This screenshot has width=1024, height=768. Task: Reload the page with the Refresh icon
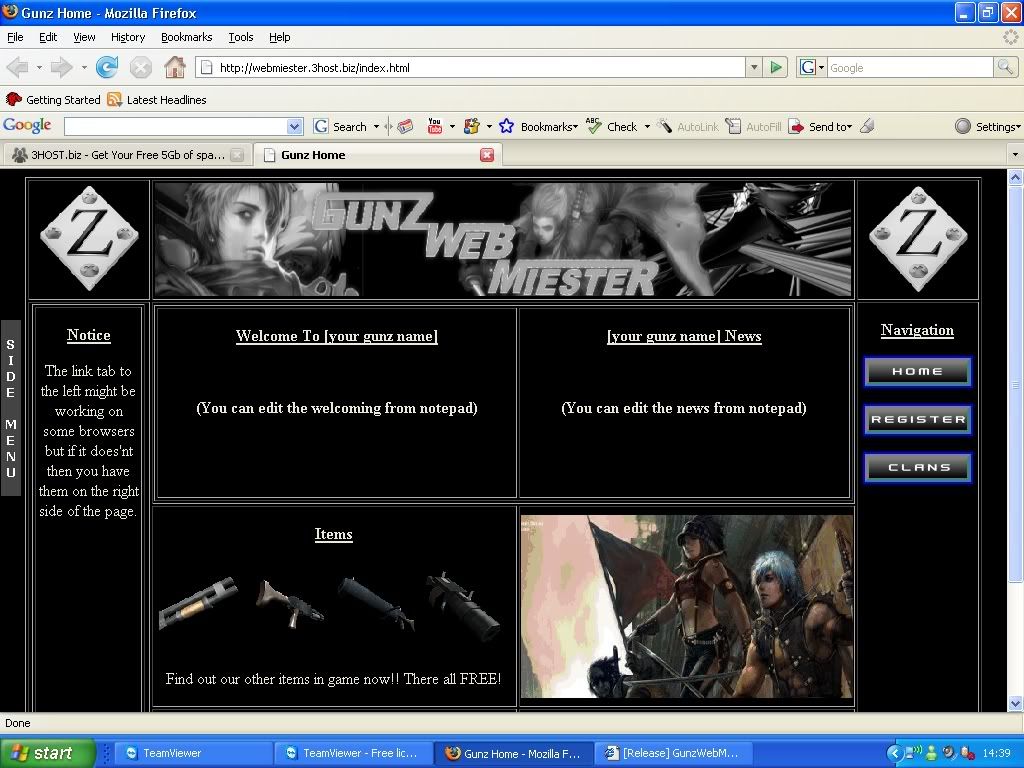[x=107, y=68]
